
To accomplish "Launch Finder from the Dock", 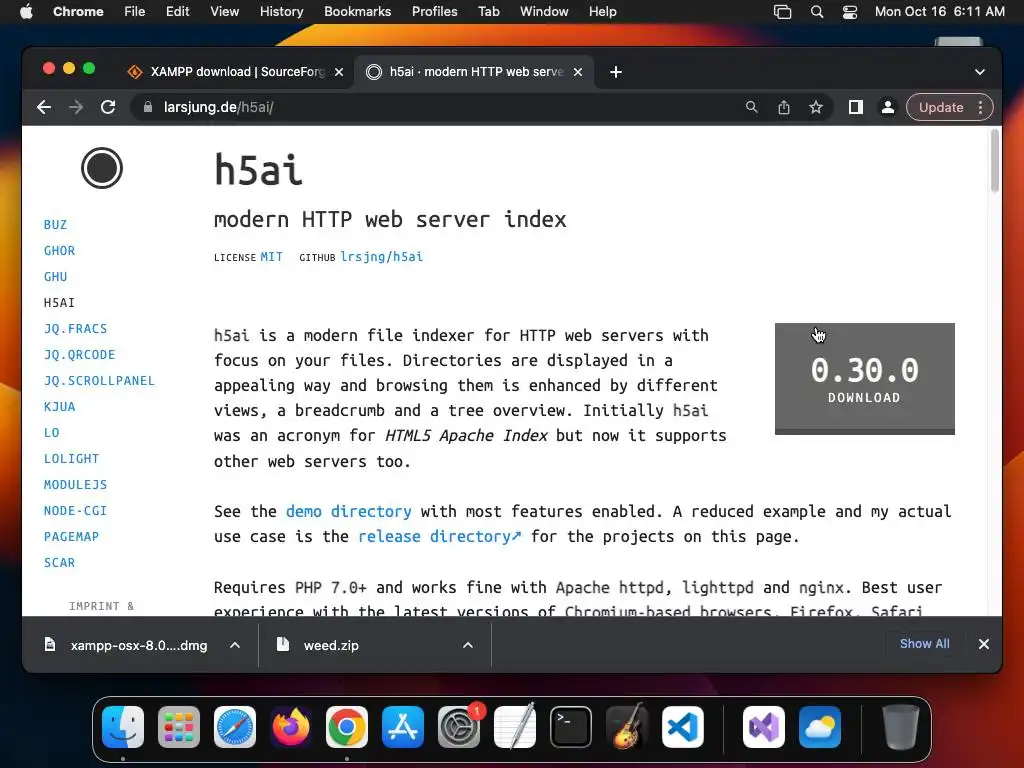I will coord(123,727).
